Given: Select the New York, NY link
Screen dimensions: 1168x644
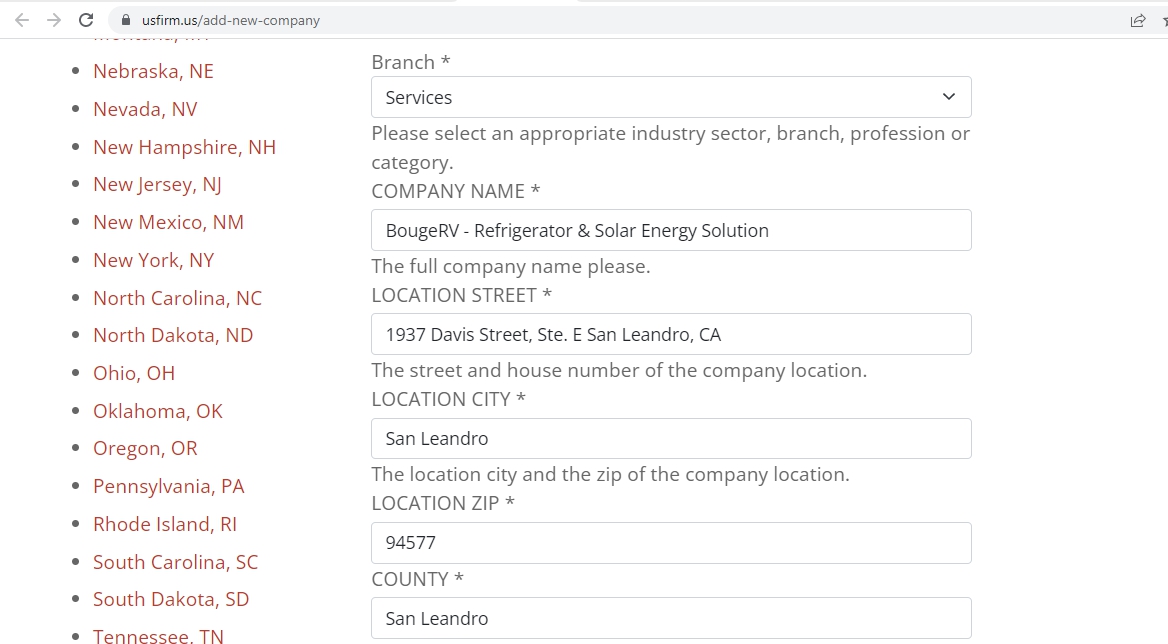Looking at the screenshot, I should 153,260.
